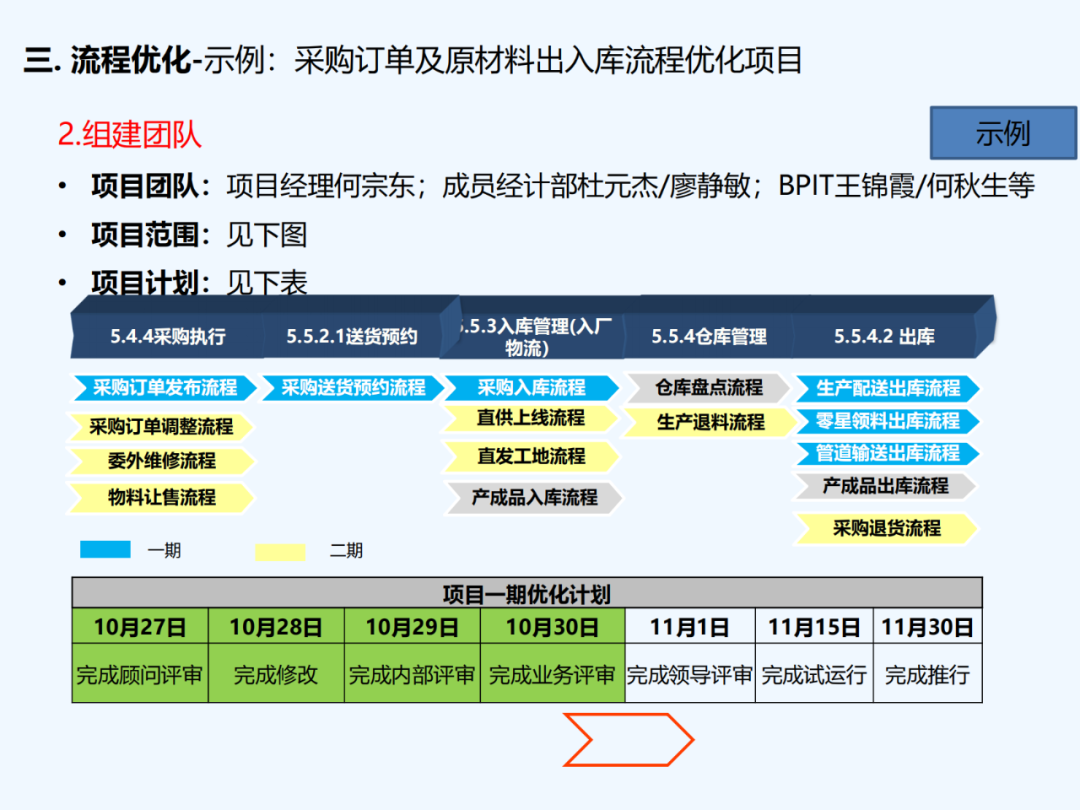The image size is (1080, 810).
Task: Select the 项目一期优化计划 table header
Action: (x=526, y=593)
